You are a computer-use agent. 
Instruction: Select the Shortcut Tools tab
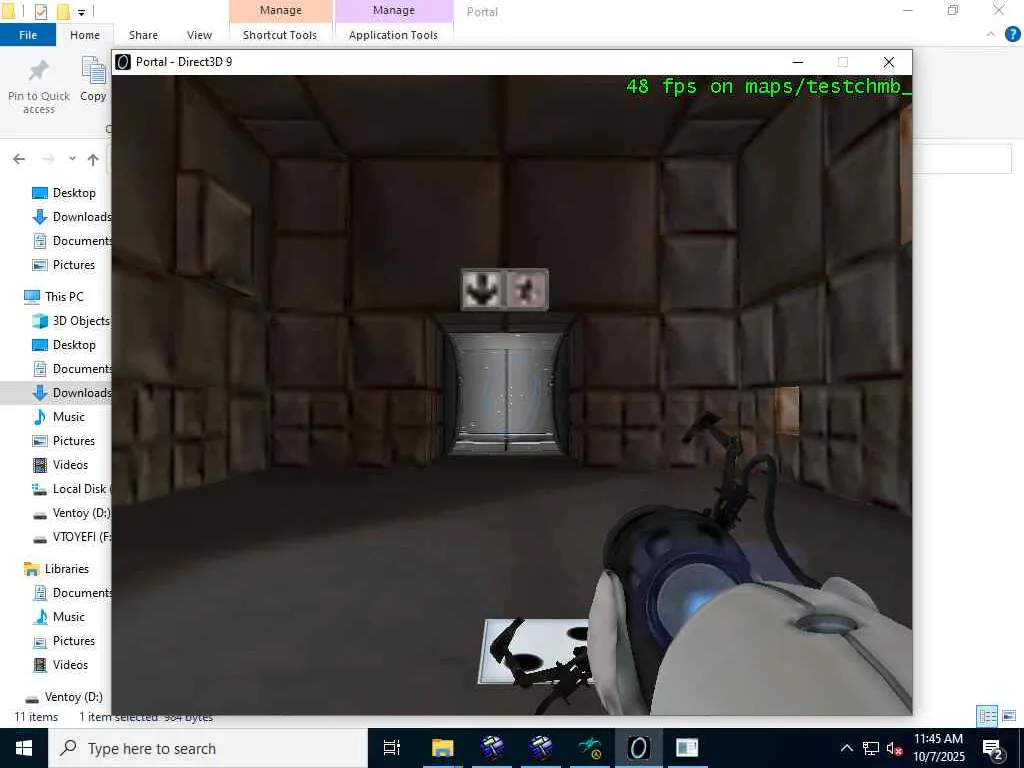280,35
